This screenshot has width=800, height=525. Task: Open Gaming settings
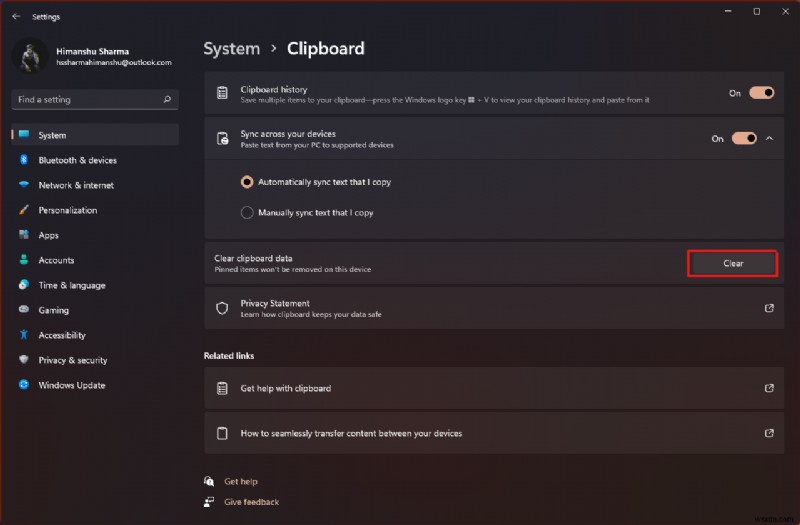tap(53, 310)
